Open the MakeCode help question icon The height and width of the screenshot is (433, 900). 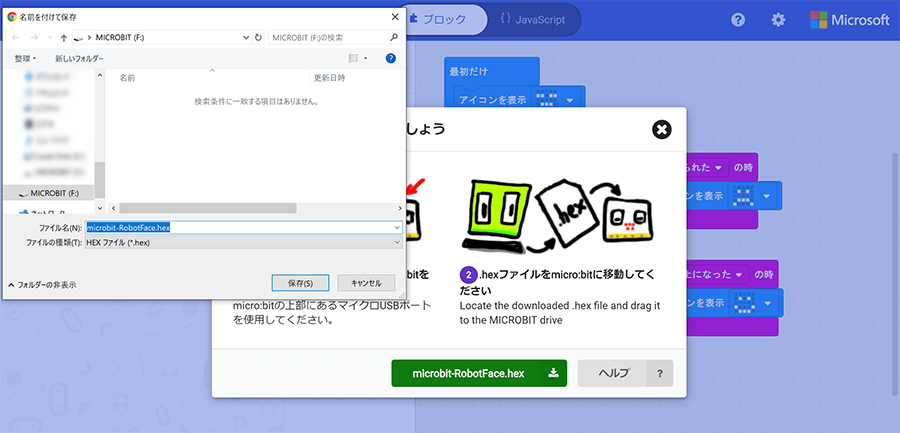click(x=738, y=20)
